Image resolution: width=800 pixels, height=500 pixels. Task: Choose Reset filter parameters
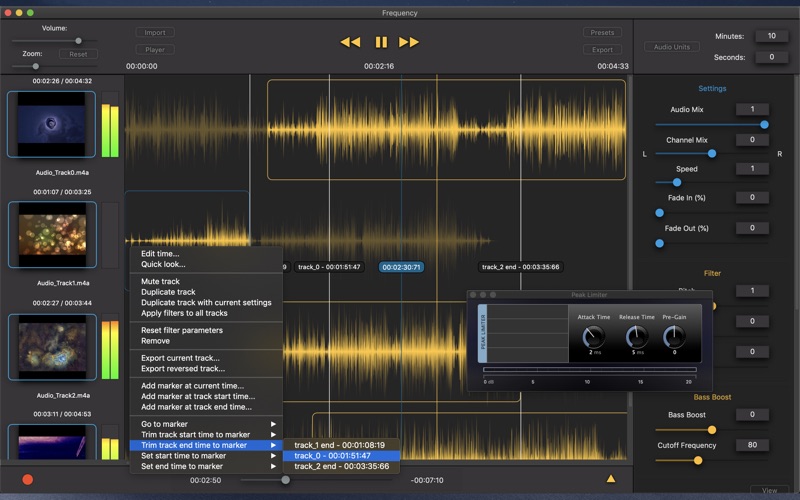coord(206,330)
